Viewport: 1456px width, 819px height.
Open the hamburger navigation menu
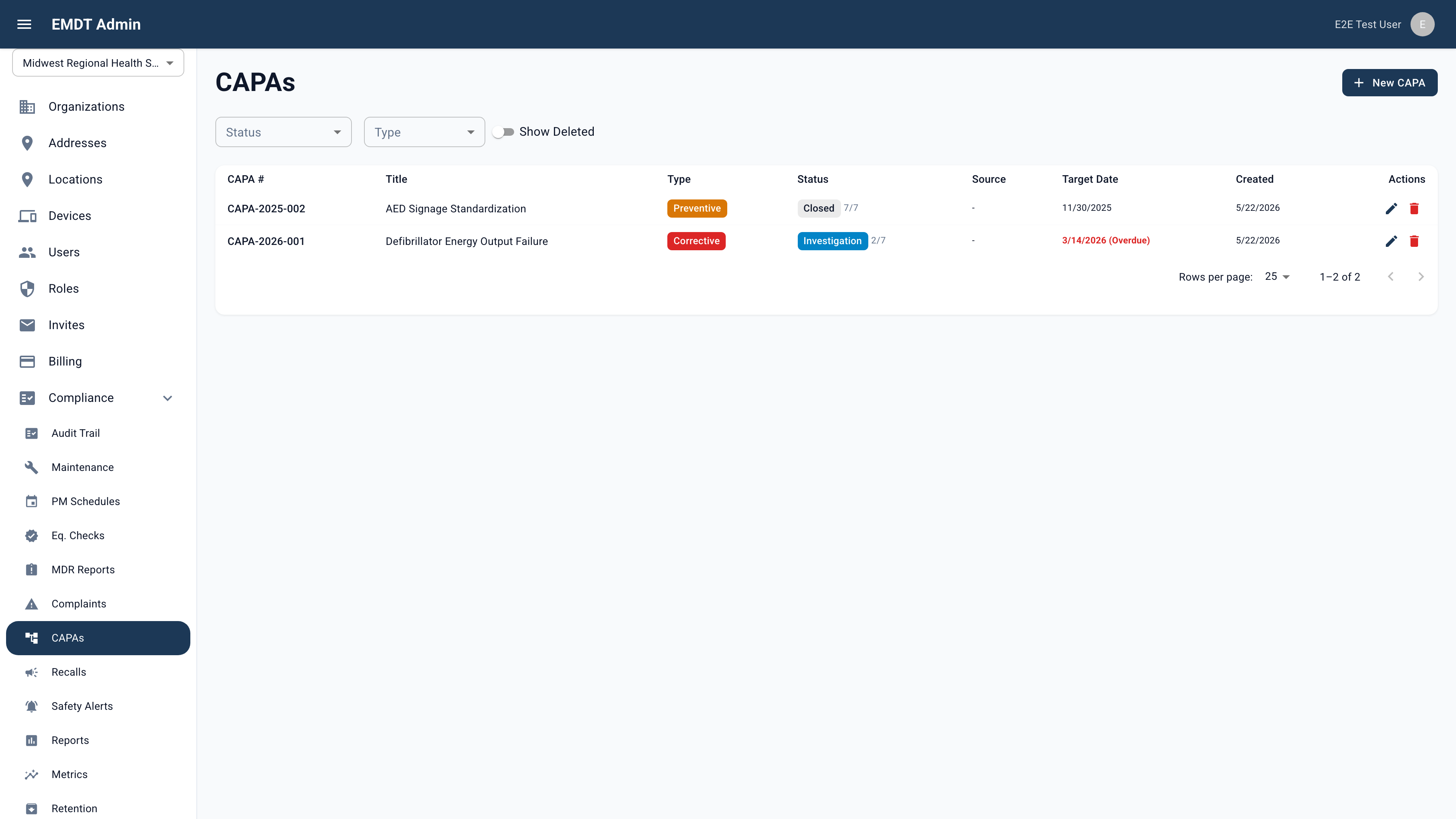click(x=24, y=24)
